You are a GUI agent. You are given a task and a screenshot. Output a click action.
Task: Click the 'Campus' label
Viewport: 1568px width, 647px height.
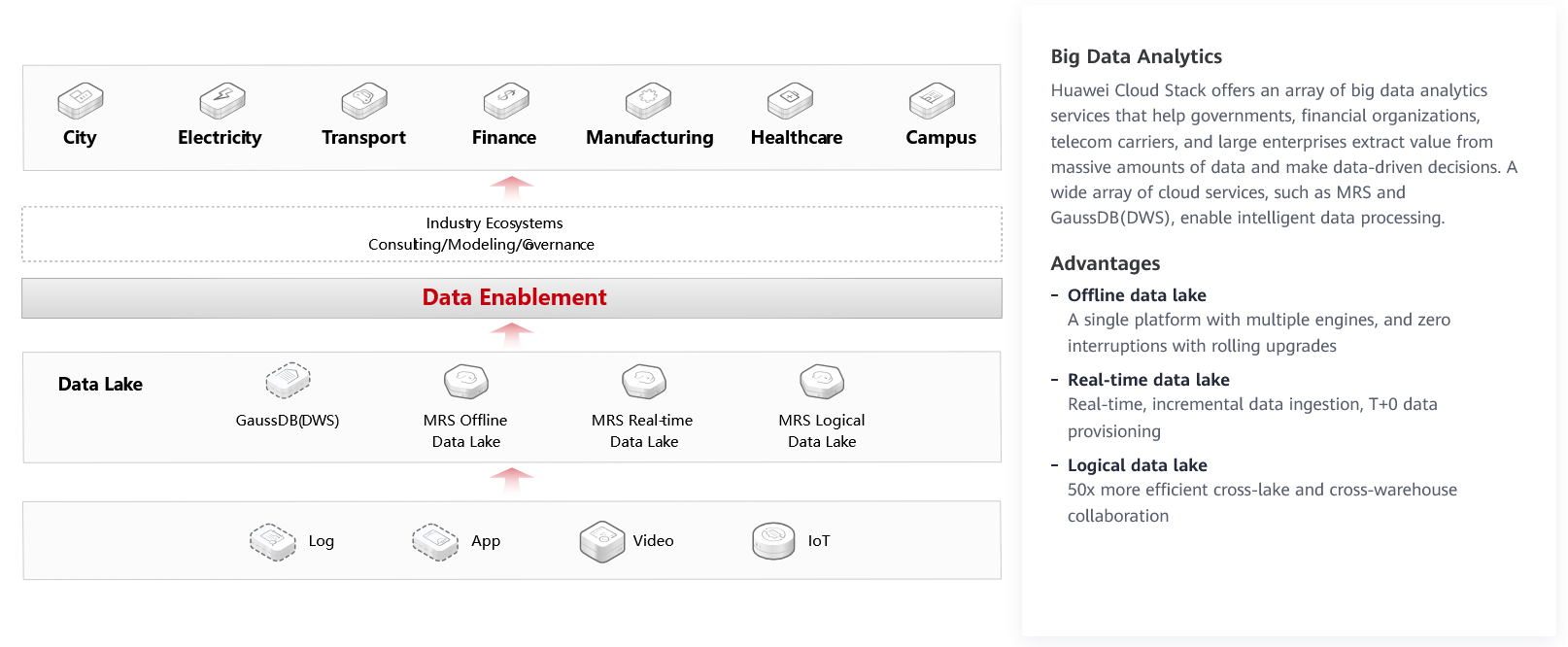pos(941,138)
